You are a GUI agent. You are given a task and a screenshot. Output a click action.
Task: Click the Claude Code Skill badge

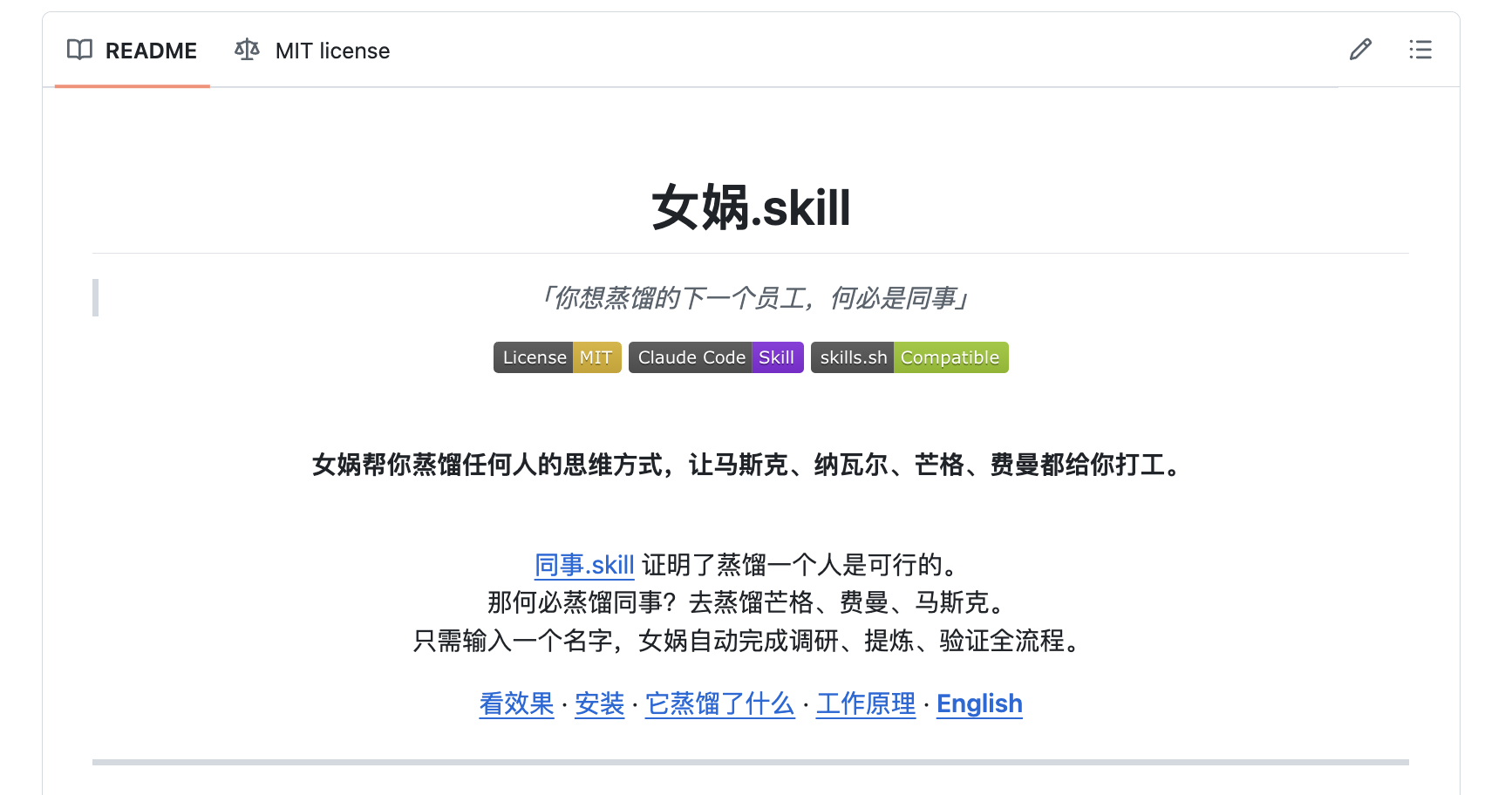coord(715,357)
